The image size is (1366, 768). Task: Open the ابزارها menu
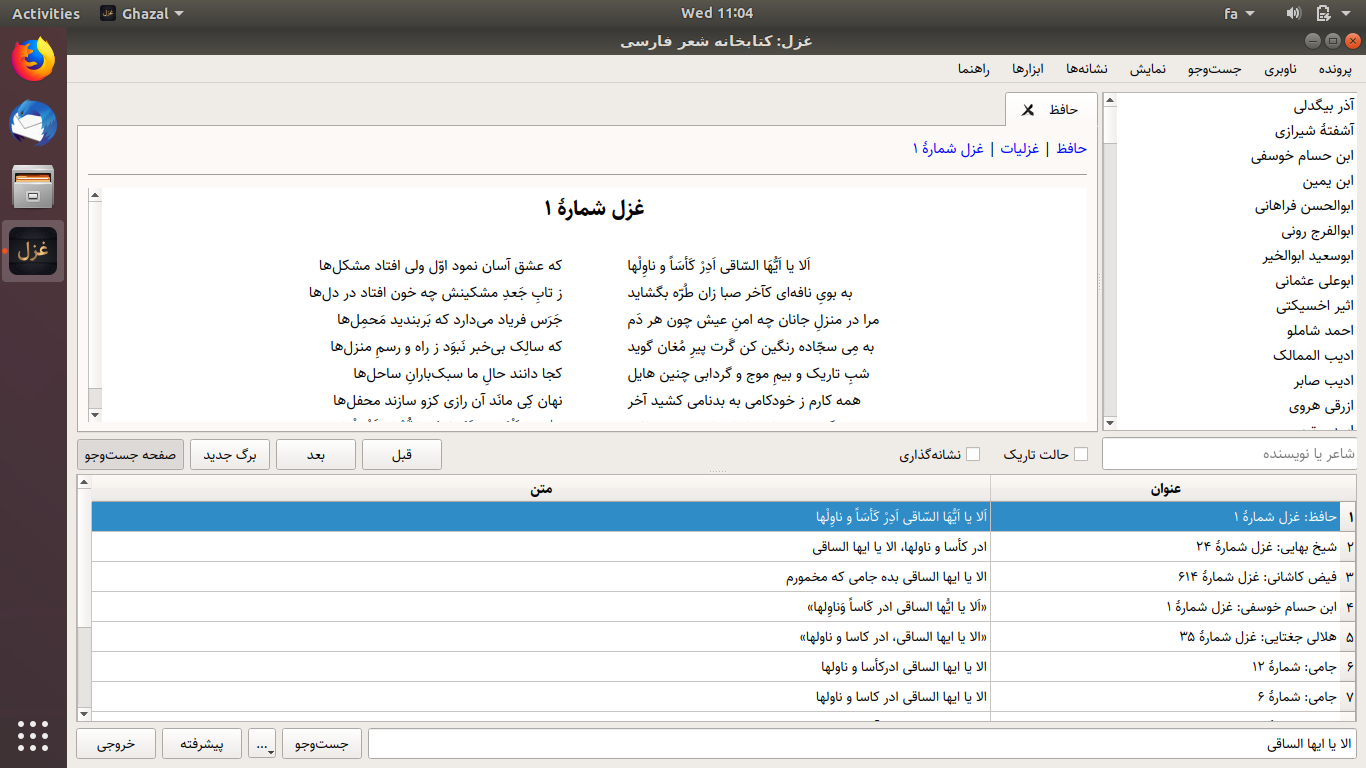click(x=1028, y=69)
